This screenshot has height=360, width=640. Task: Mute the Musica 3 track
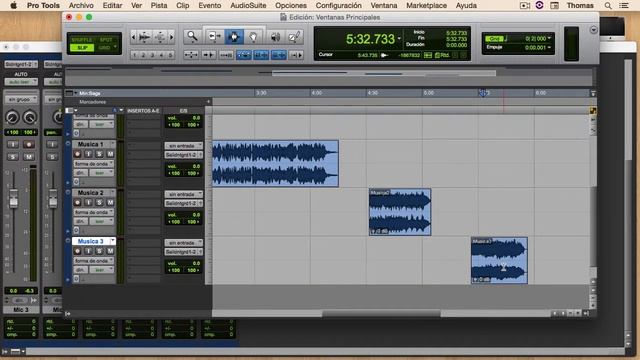click(x=110, y=251)
